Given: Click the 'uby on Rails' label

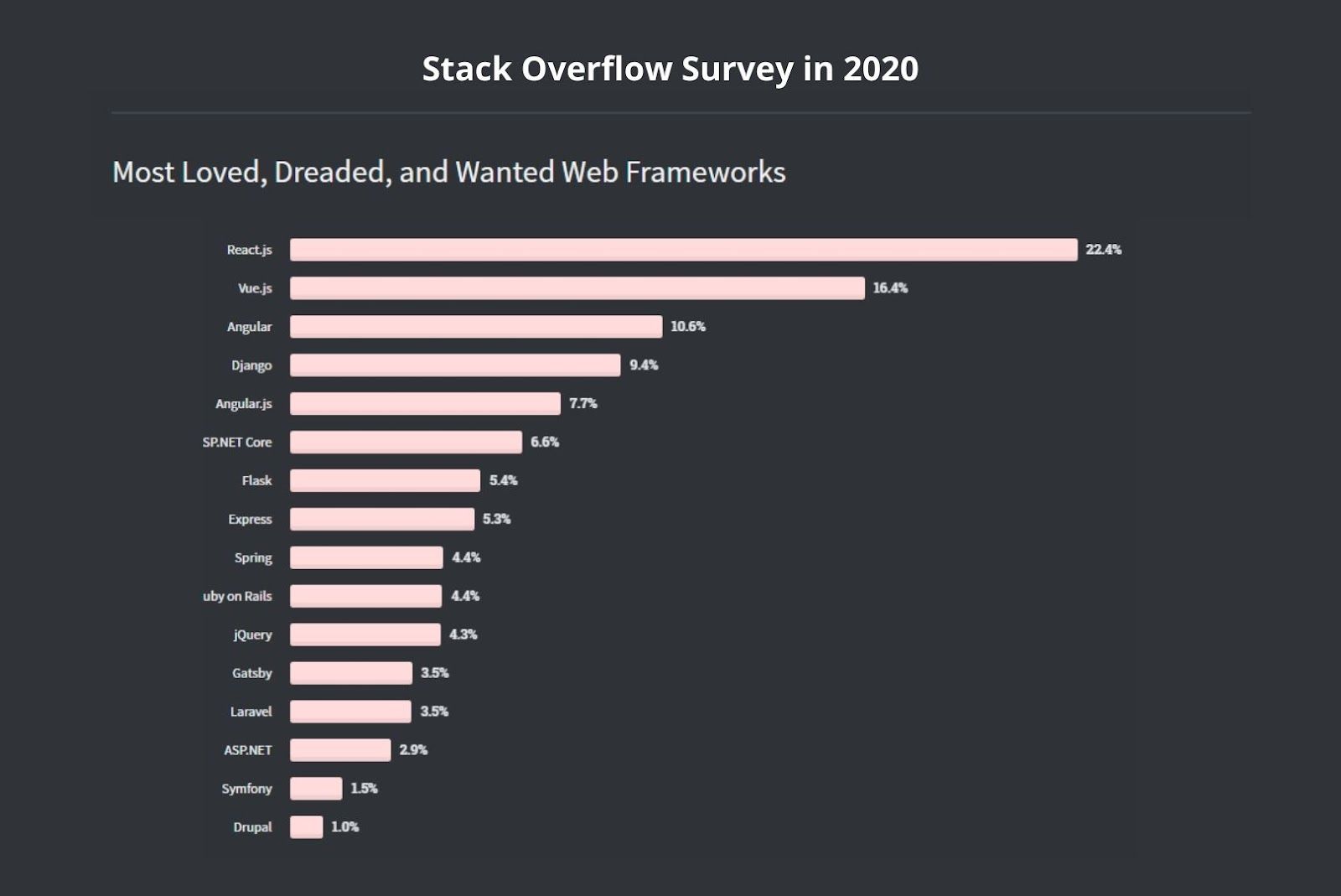Looking at the screenshot, I should [237, 597].
